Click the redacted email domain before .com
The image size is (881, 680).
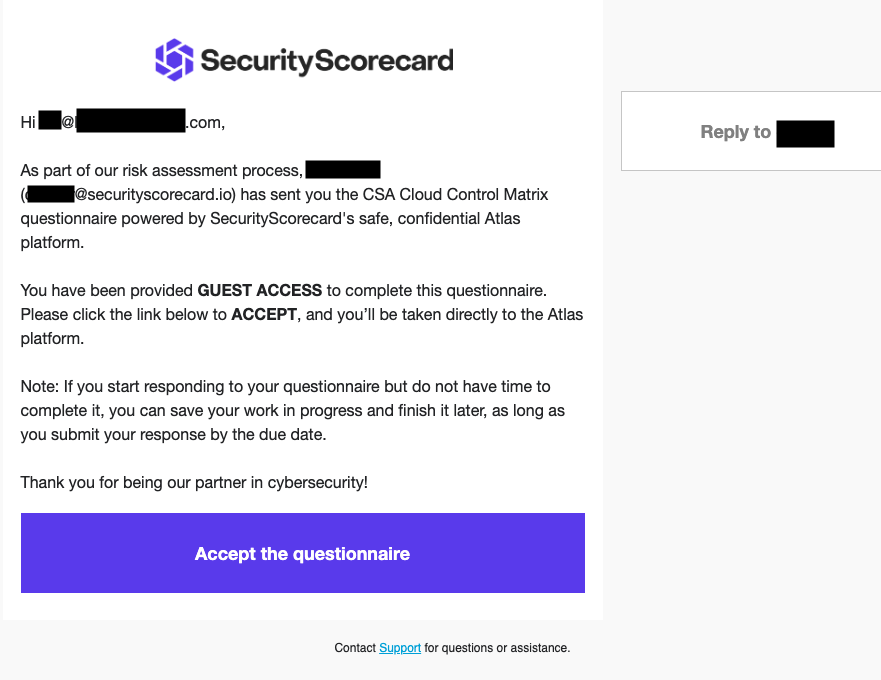tap(130, 121)
